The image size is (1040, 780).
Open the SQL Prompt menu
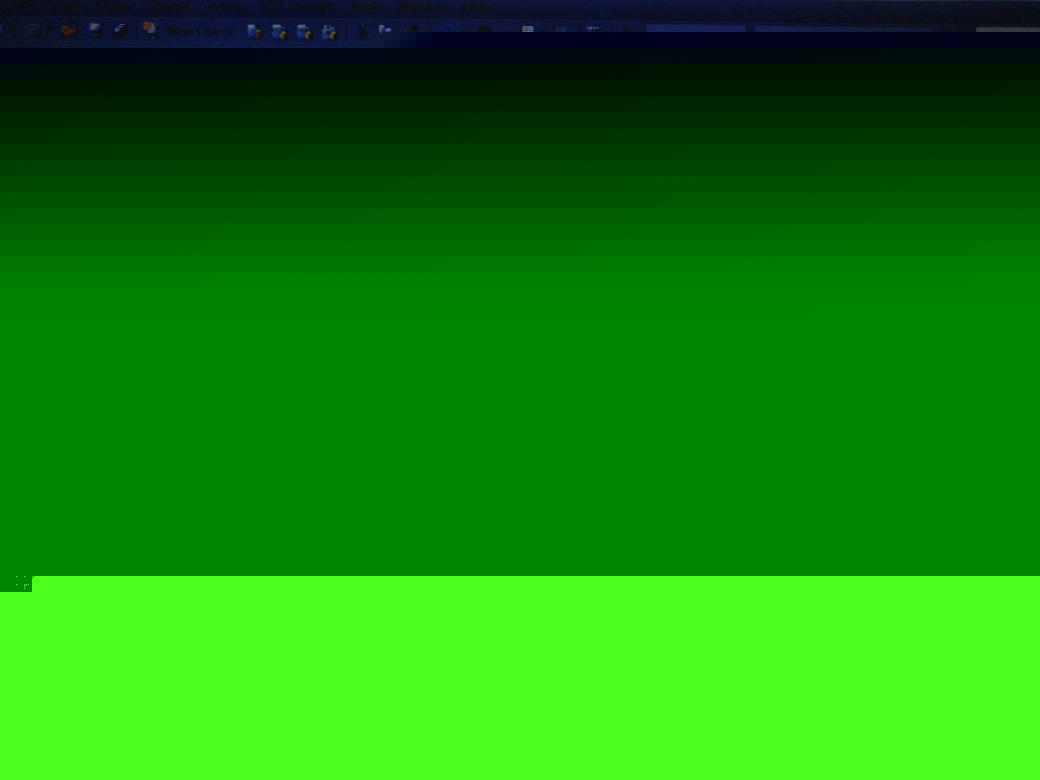(297, 6)
